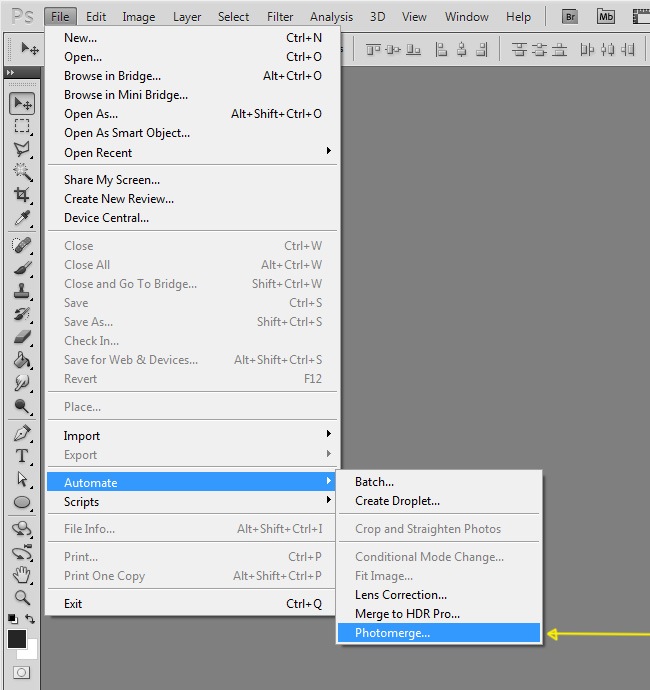Choose Lens Correction in Automate submenu
The width and height of the screenshot is (650, 690).
[x=439, y=595]
